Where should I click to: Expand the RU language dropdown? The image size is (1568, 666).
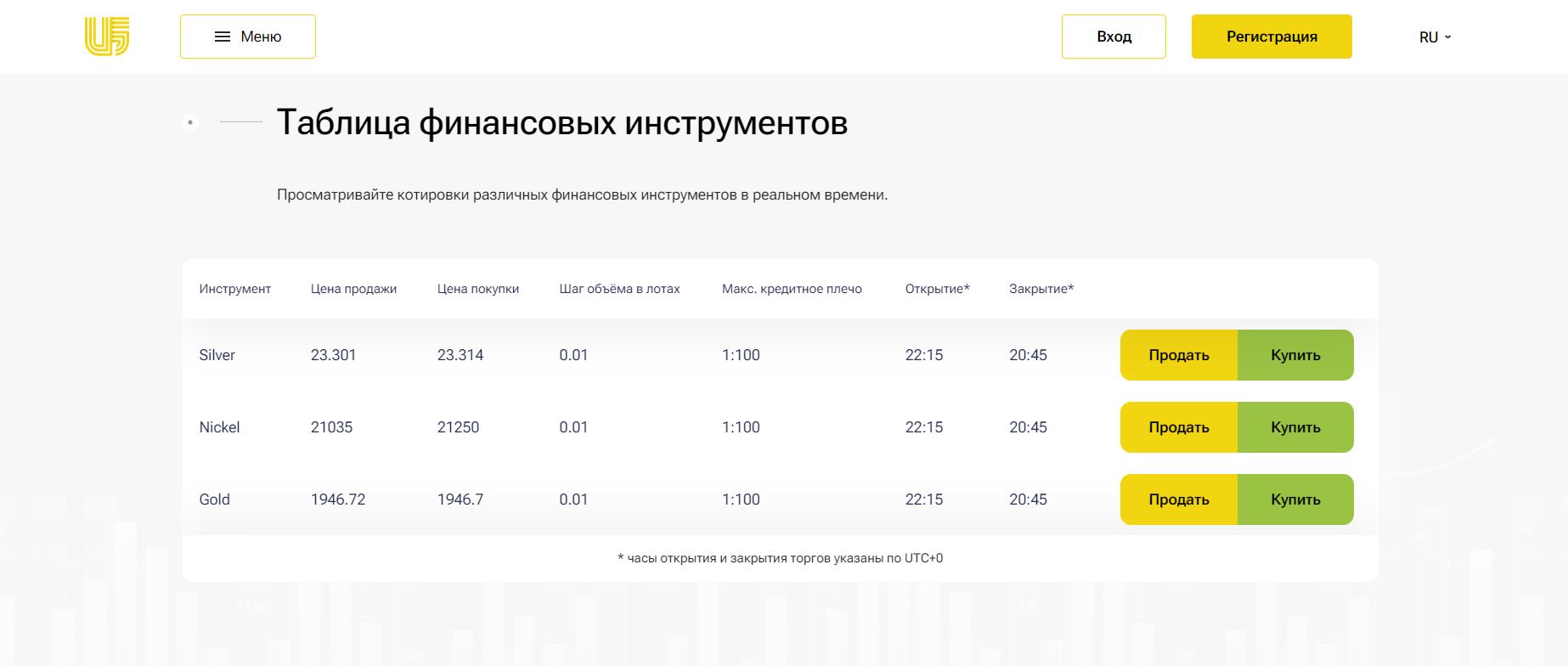[x=1435, y=37]
